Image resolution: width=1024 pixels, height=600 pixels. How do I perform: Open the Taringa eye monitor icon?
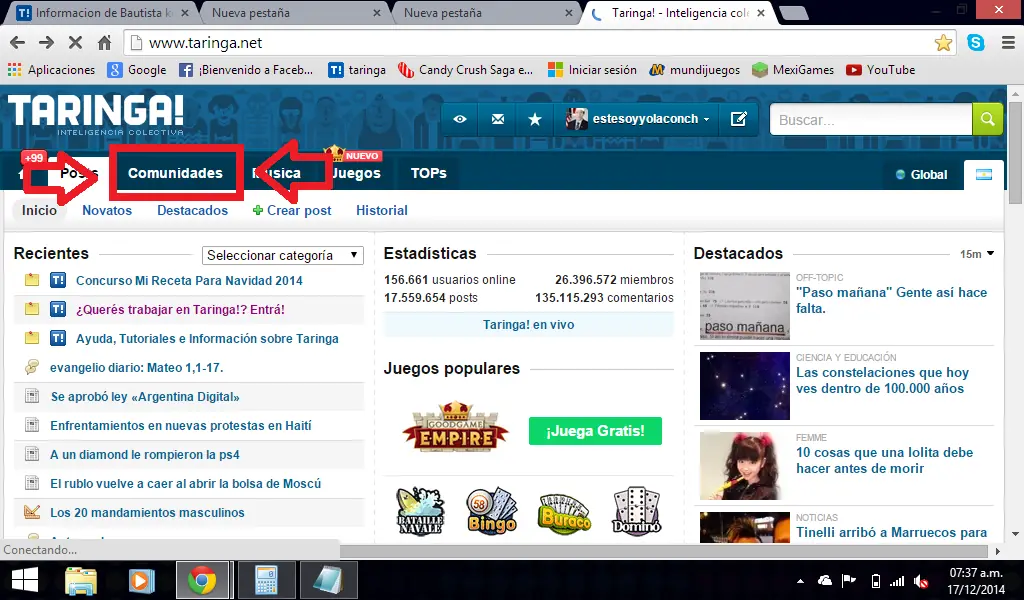click(460, 119)
